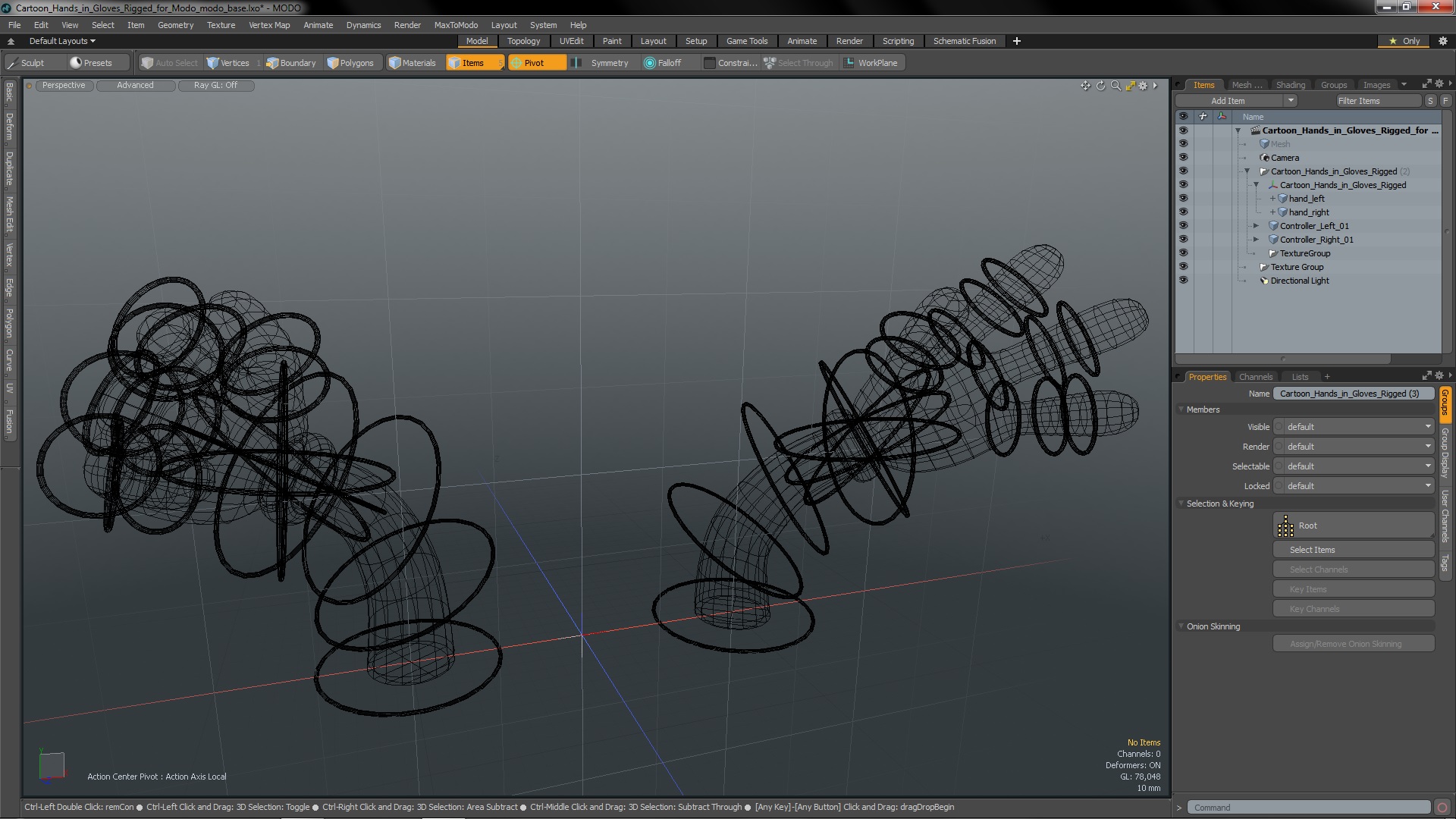Open the Geometry menu

tap(175, 25)
